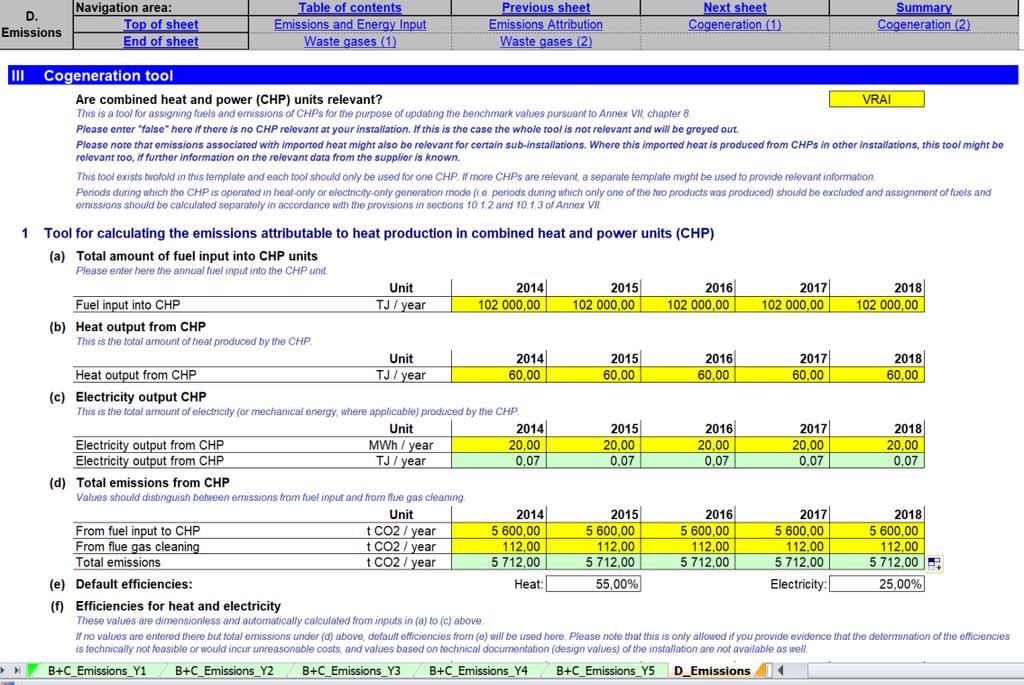Viewport: 1024px width, 685px height.
Task: Open Emissions and Energy Input link
Action: pos(350,25)
